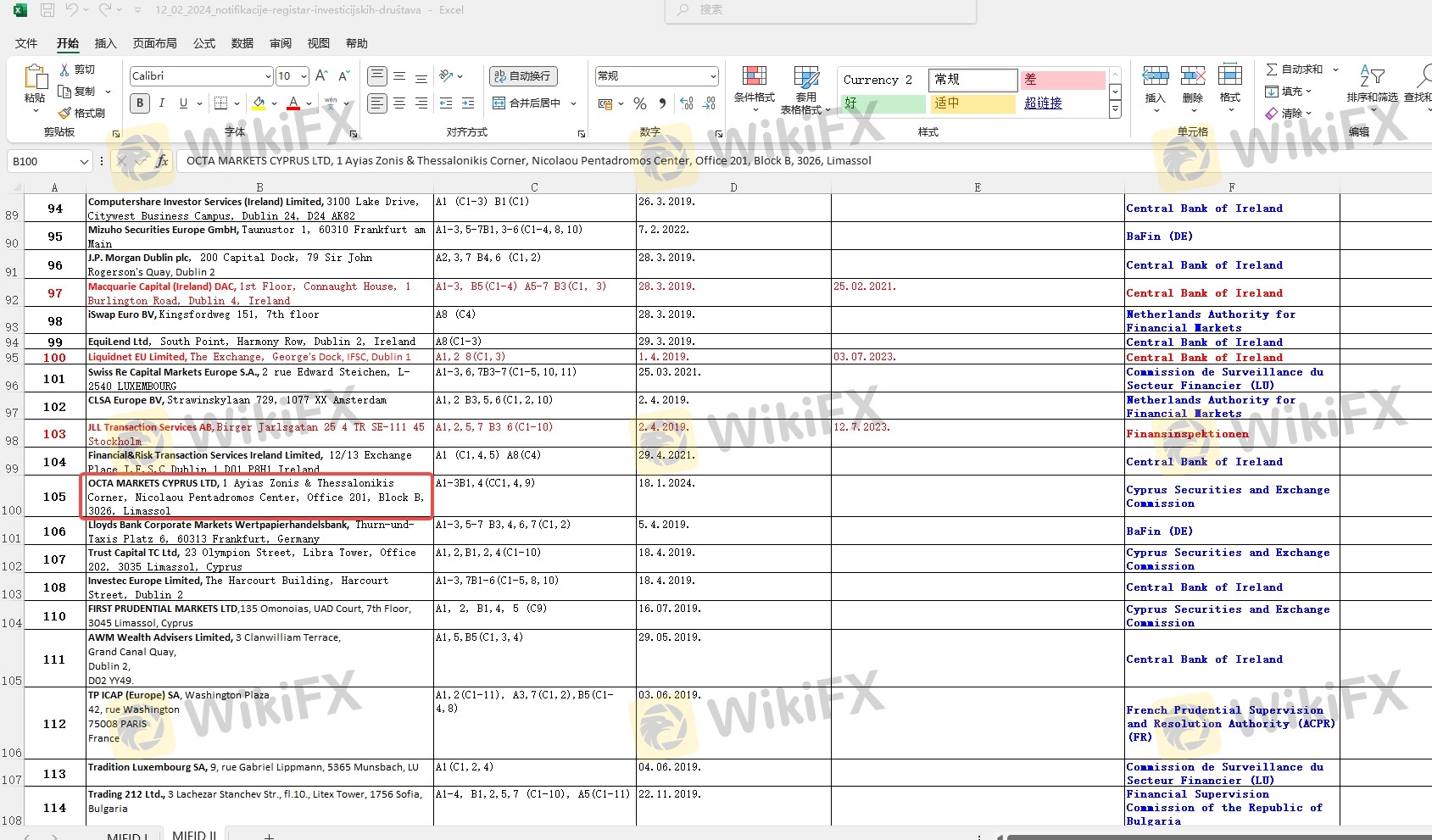This screenshot has height=840, width=1432.
Task: Toggle Italic formatting
Action: point(161,103)
